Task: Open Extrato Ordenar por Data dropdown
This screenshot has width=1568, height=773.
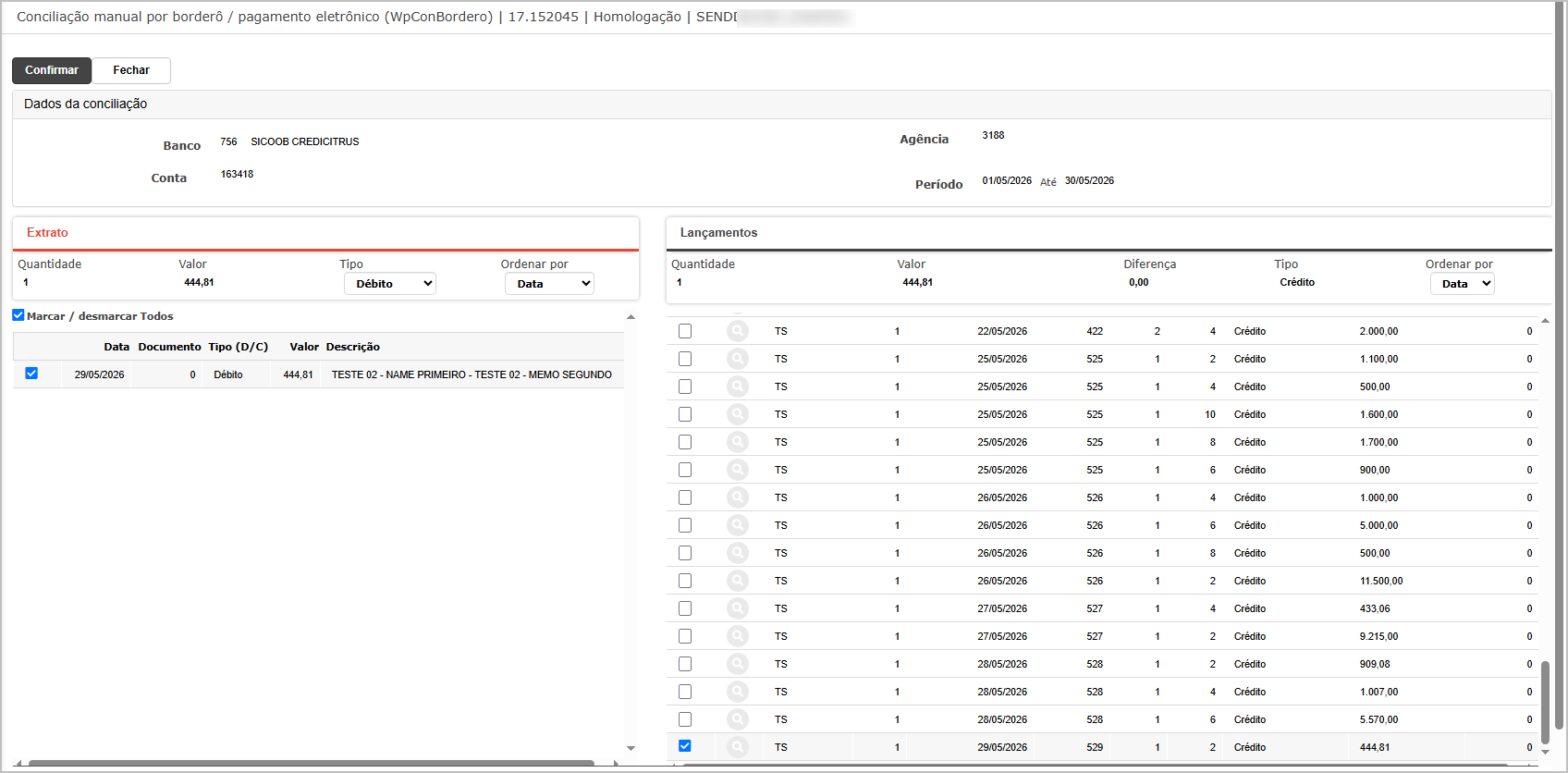Action: (549, 284)
